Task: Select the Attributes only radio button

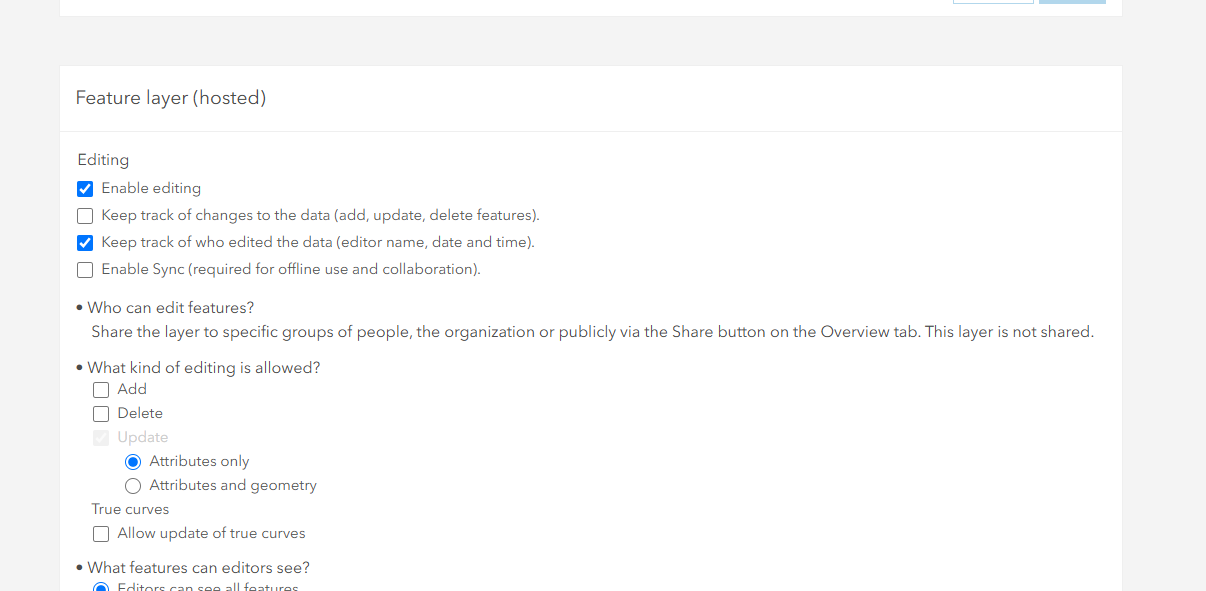Action: (x=133, y=461)
